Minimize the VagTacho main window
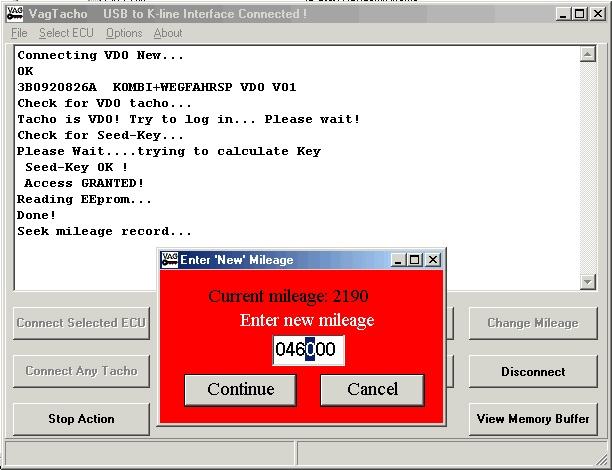The width and height of the screenshot is (612, 470). (563, 14)
